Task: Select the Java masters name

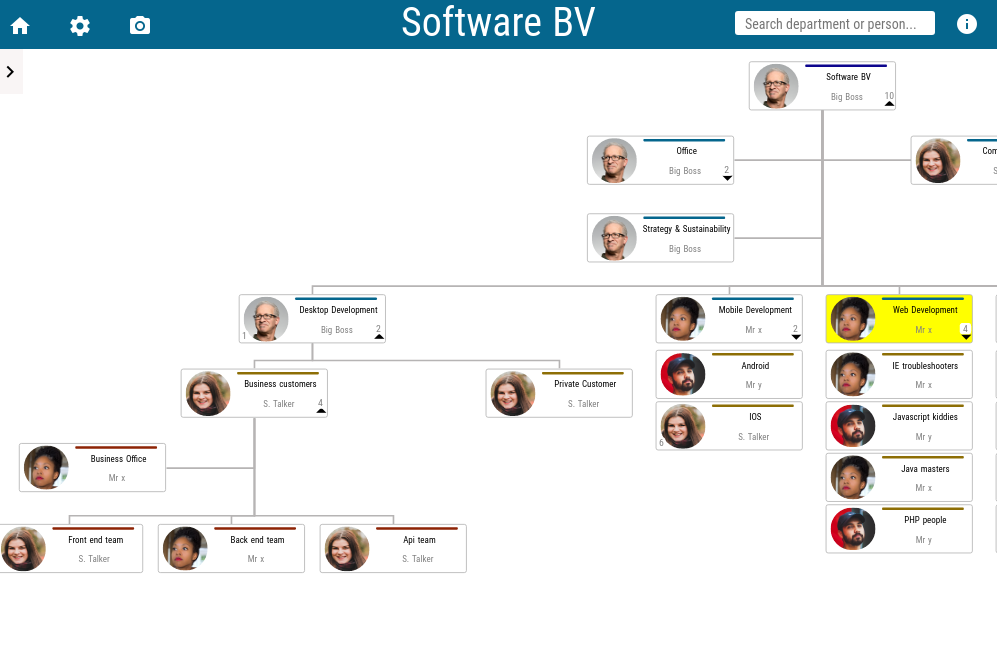Action: [925, 469]
